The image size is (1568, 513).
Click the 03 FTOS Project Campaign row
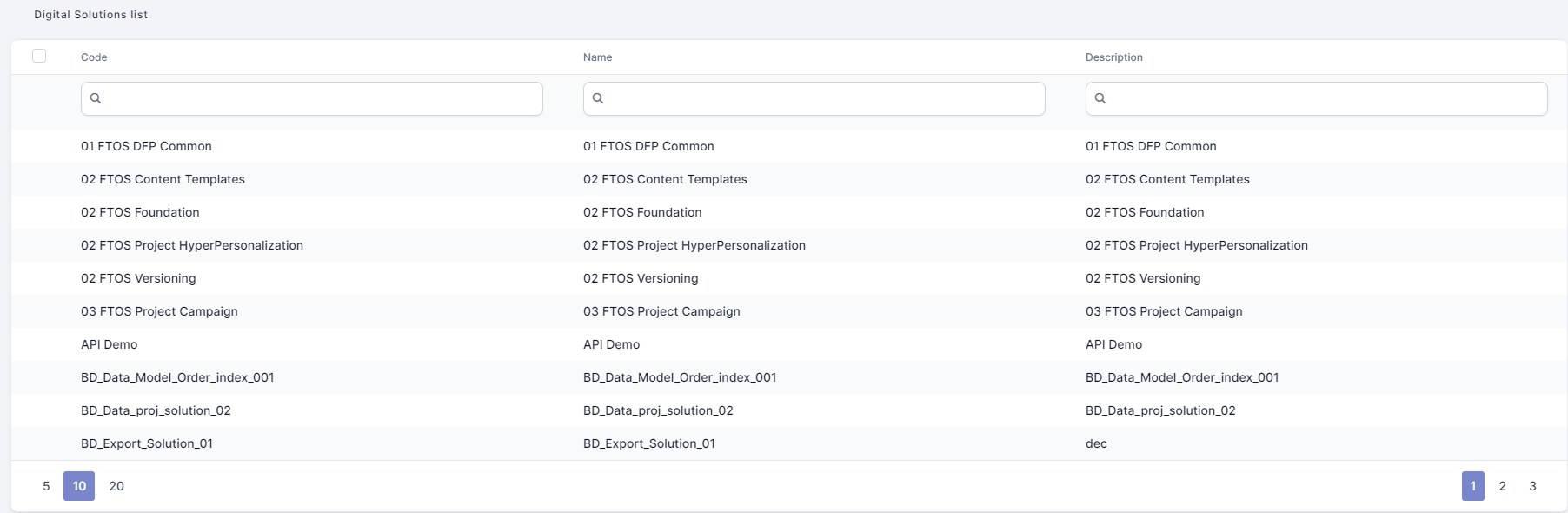(x=159, y=311)
